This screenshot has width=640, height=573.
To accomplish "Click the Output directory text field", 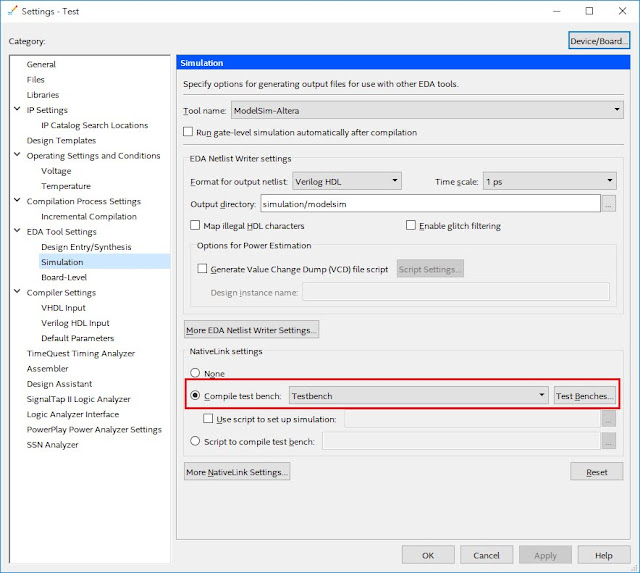I will click(x=430, y=204).
